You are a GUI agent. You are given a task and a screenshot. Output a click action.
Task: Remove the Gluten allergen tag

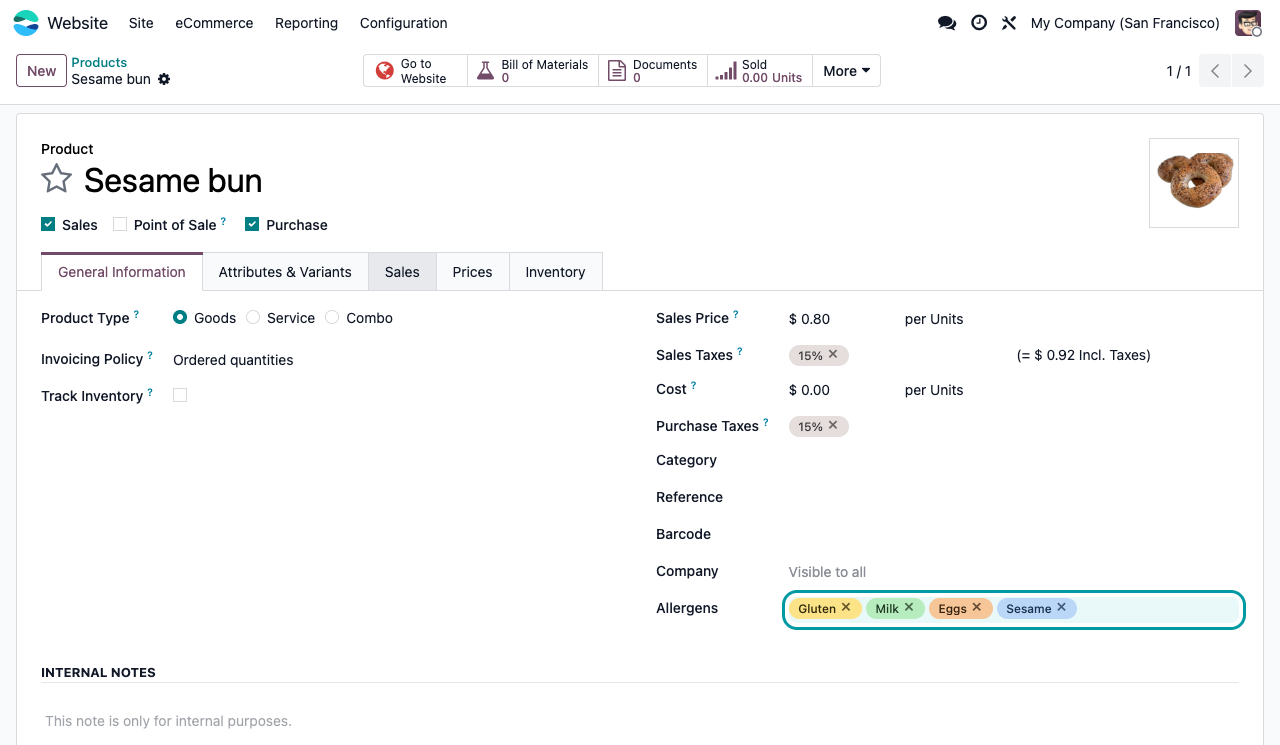tap(846, 607)
